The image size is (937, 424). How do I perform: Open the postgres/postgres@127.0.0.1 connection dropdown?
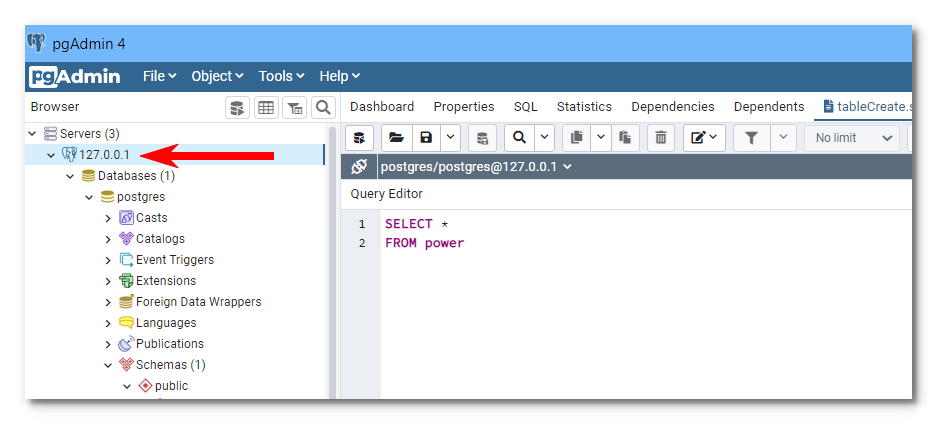pos(476,167)
